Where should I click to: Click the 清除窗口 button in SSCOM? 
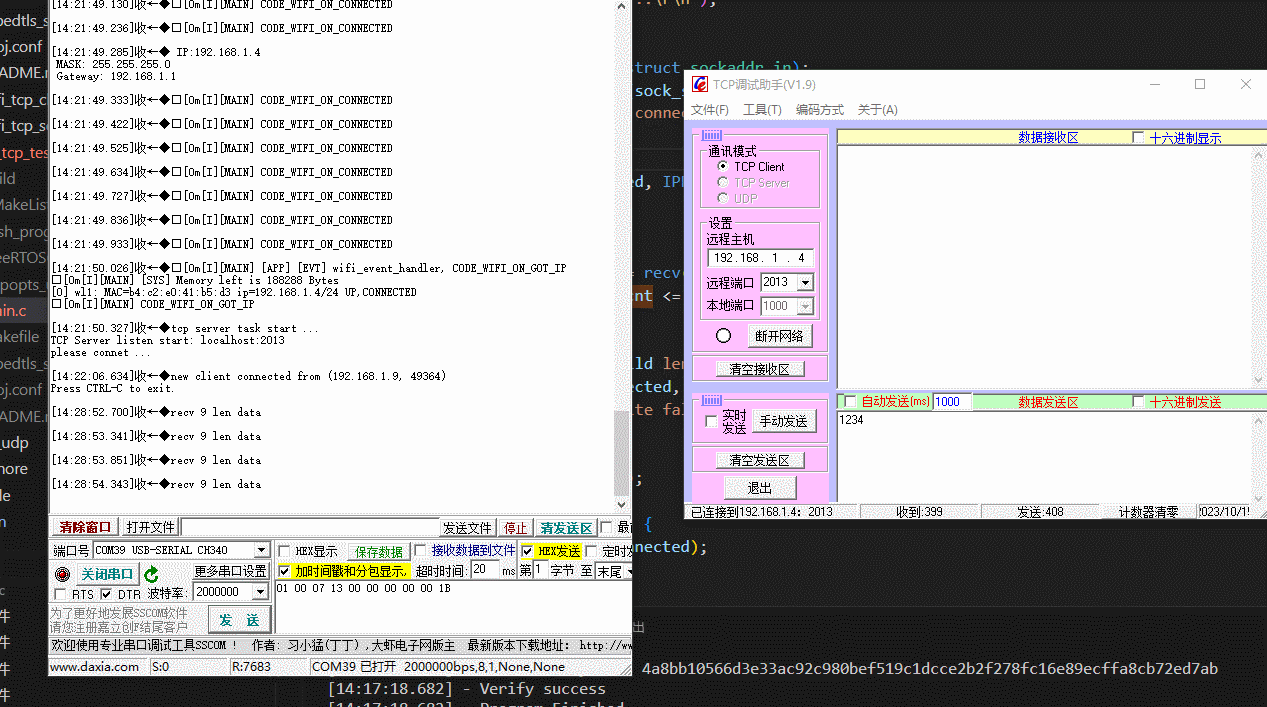click(x=86, y=527)
